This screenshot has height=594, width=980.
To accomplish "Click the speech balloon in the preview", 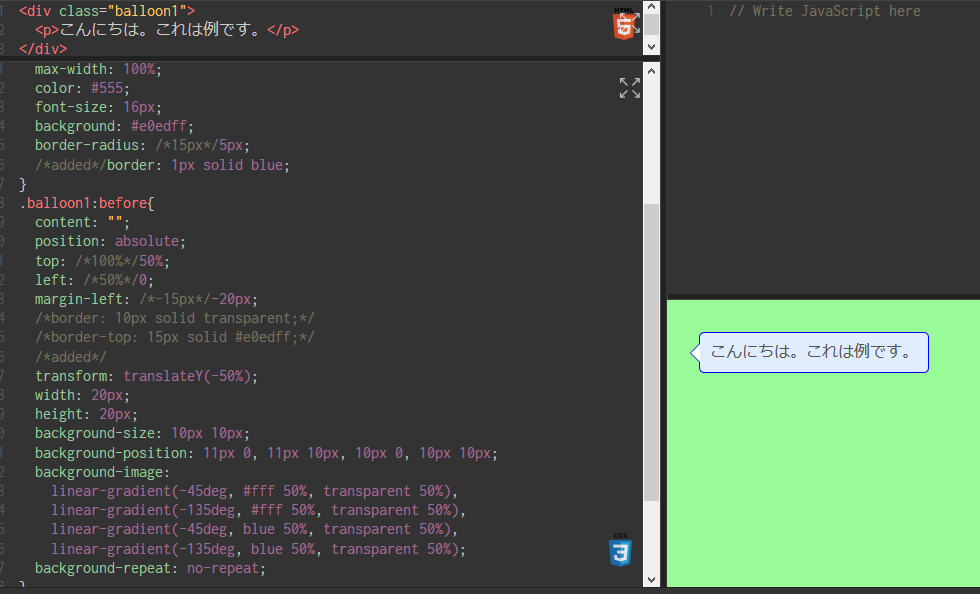I will click(x=813, y=352).
